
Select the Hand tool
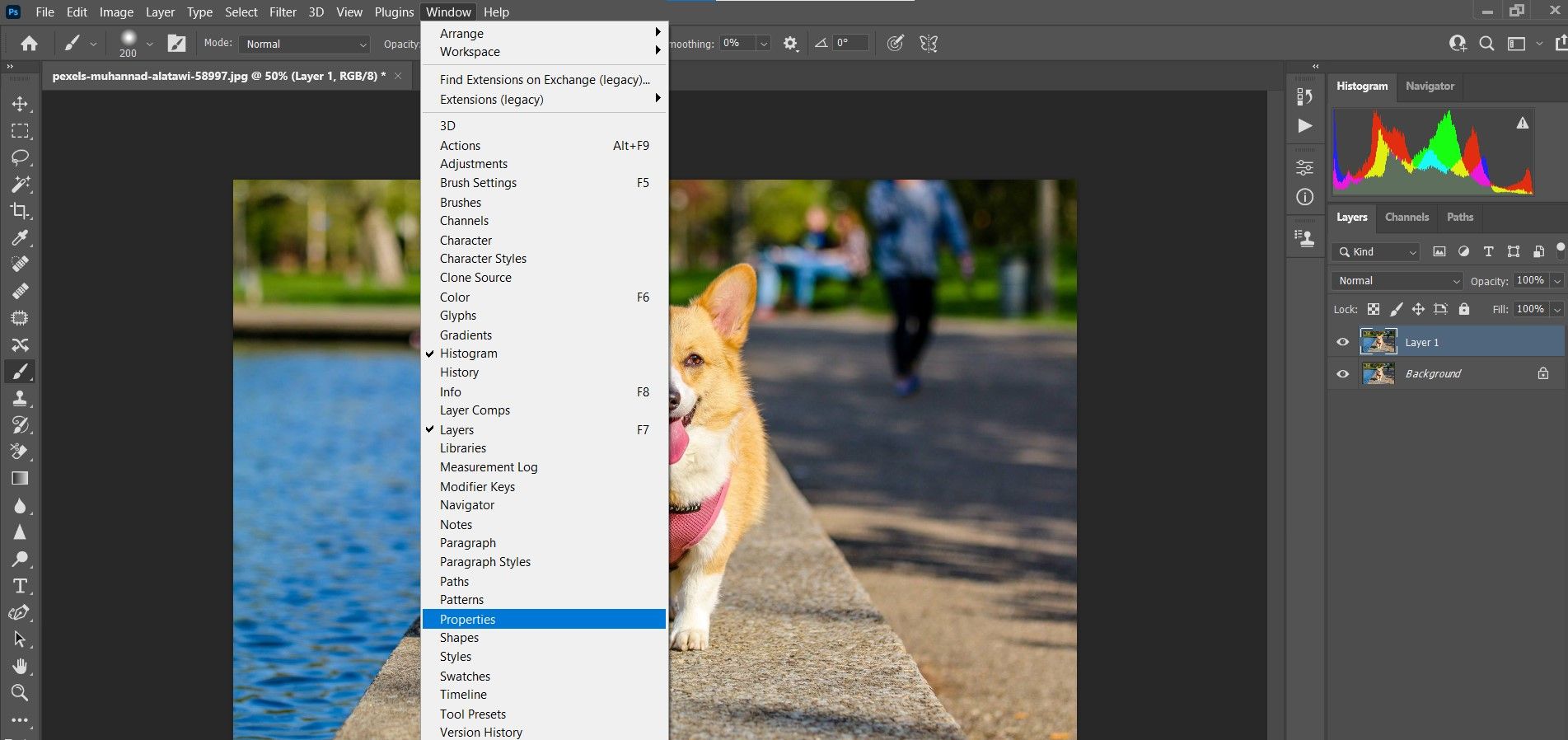click(20, 666)
